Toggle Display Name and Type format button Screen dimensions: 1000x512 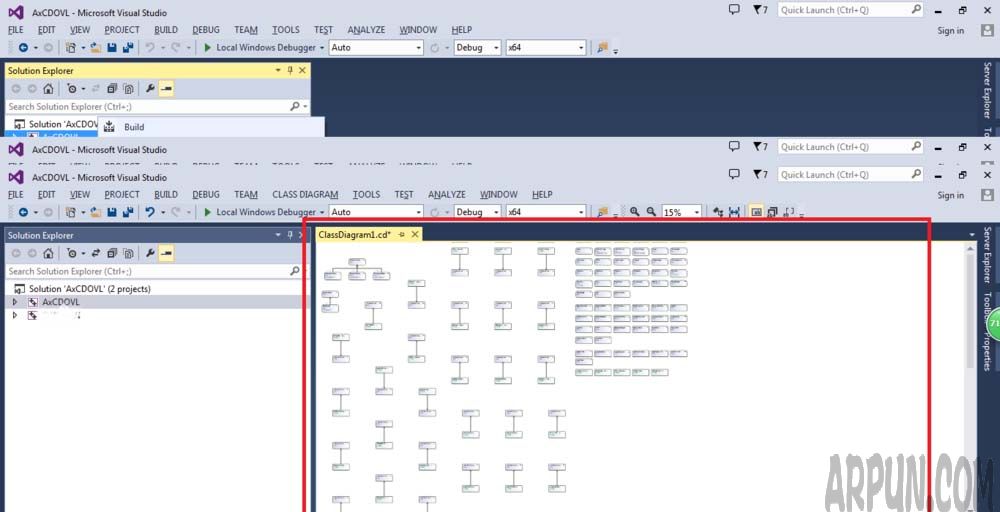point(772,212)
